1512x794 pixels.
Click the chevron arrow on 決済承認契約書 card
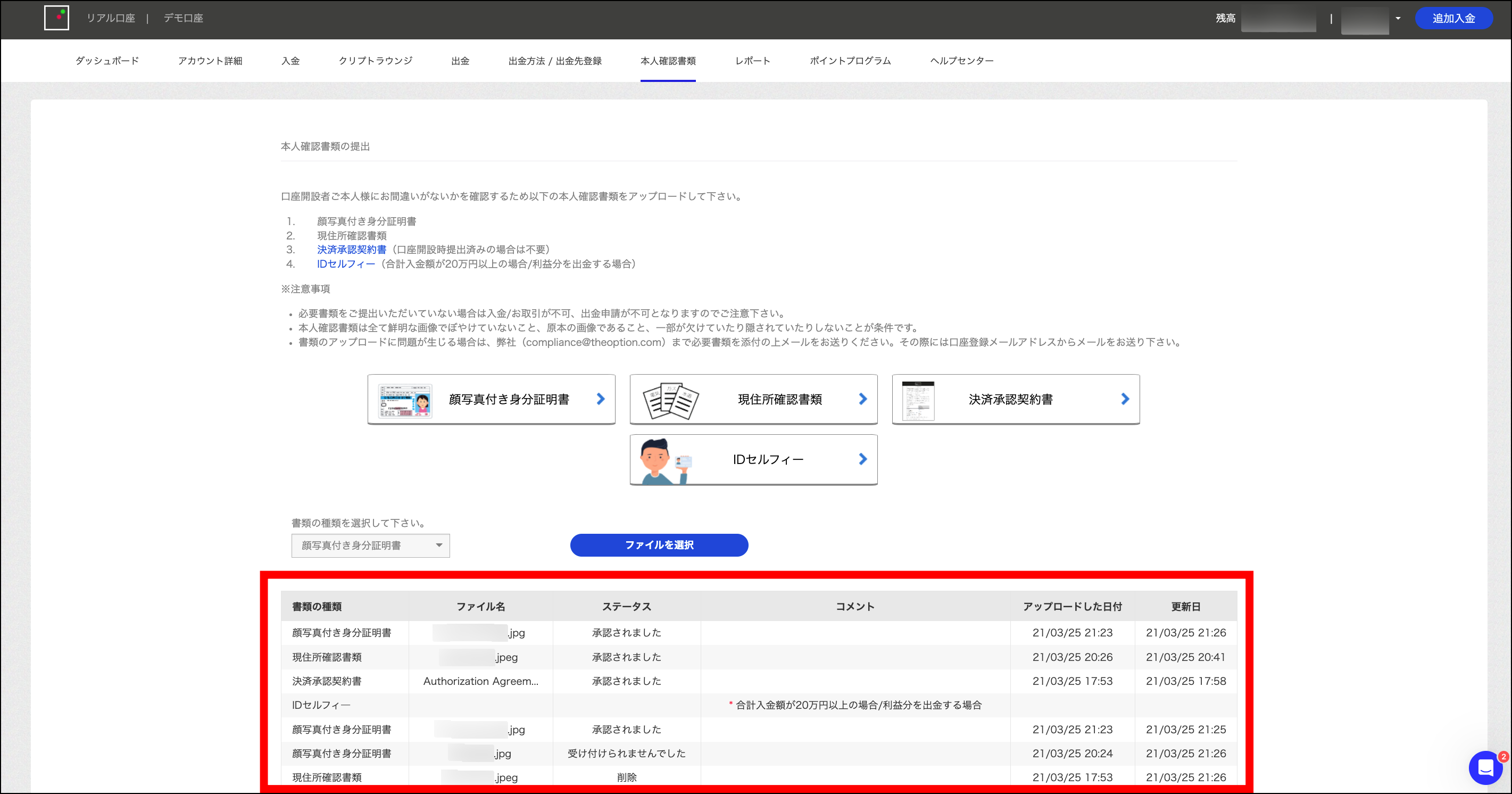pos(1125,399)
